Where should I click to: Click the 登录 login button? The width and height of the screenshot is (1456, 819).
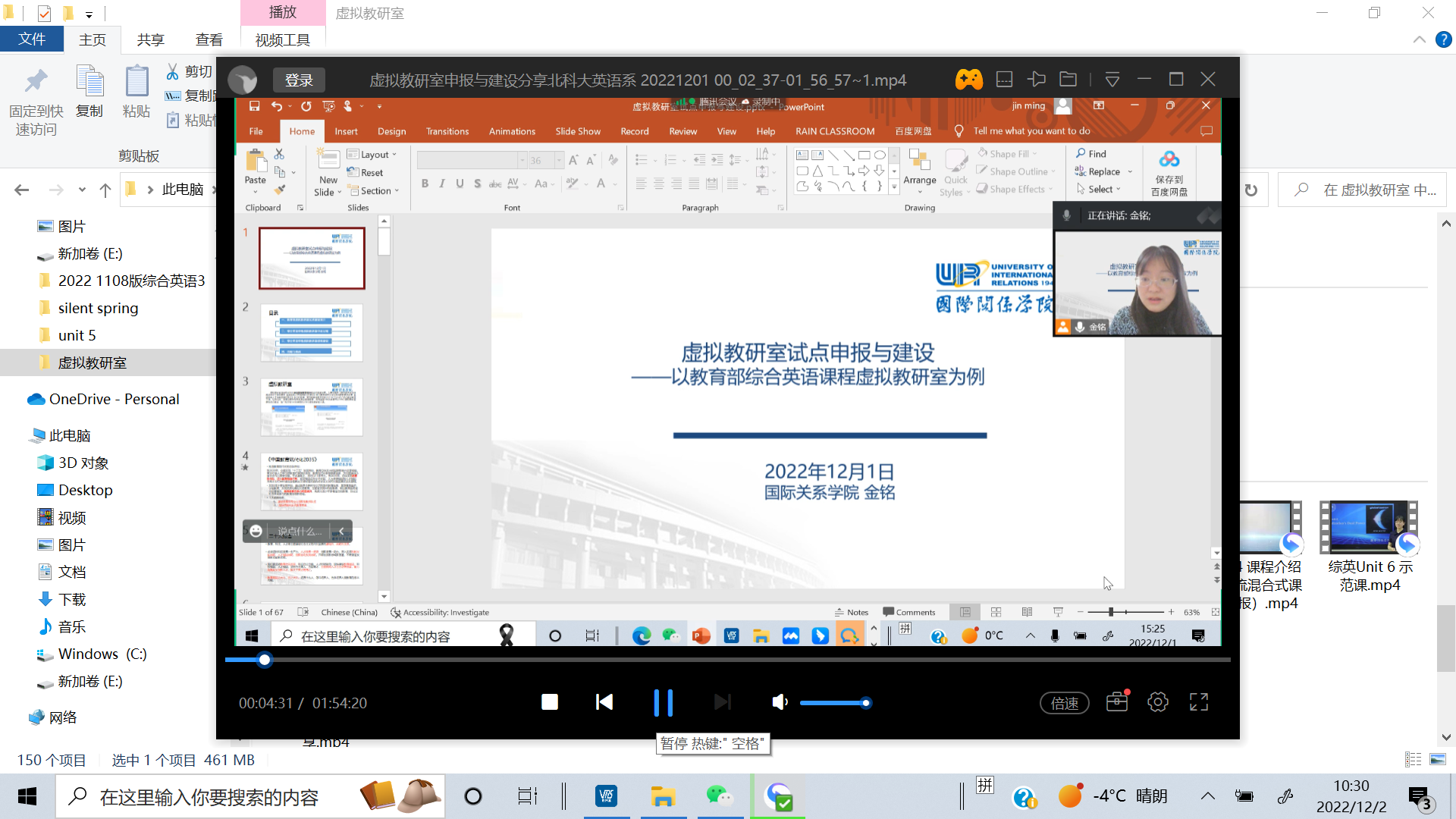(x=299, y=80)
